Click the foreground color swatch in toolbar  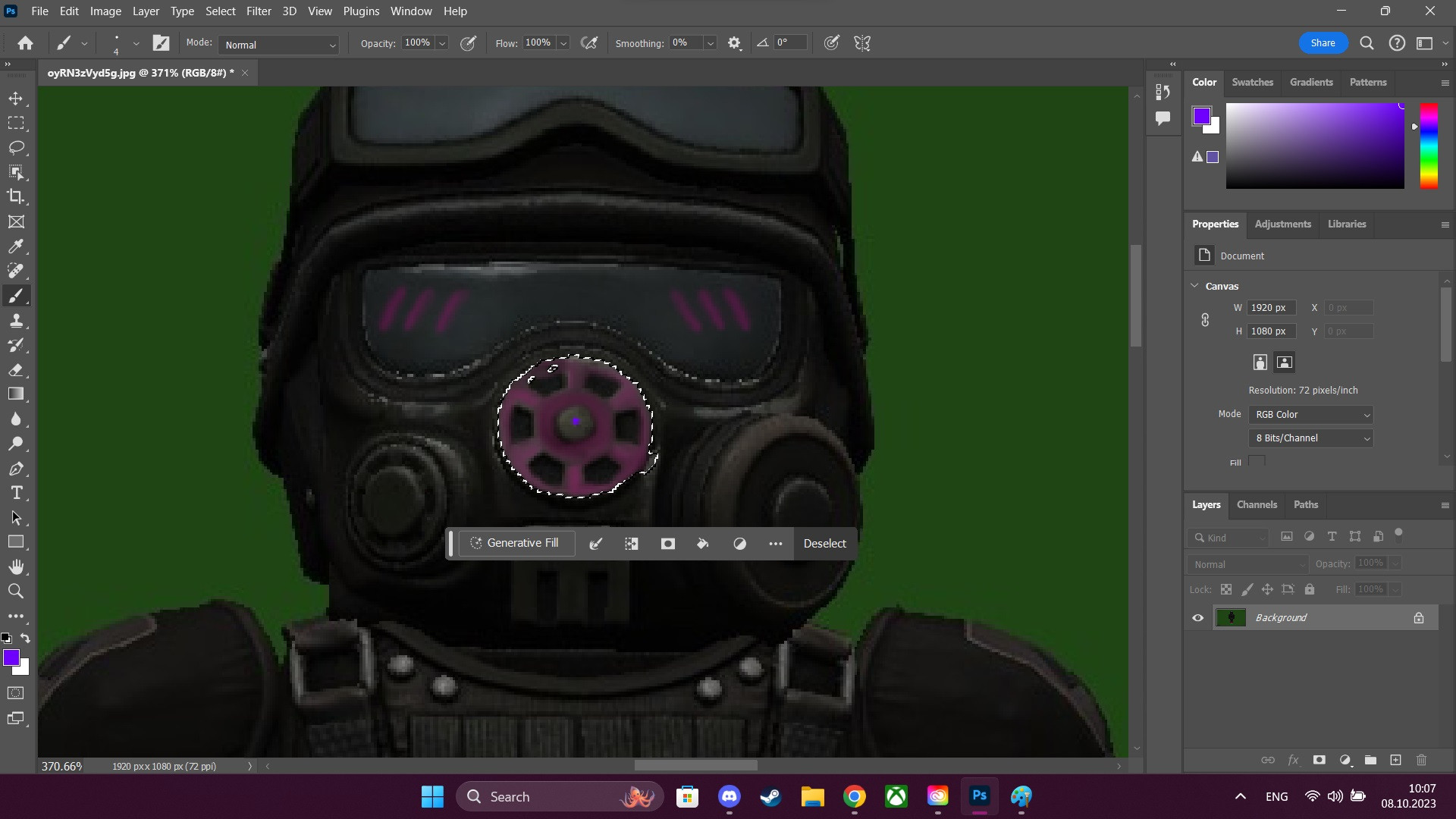coord(11,657)
